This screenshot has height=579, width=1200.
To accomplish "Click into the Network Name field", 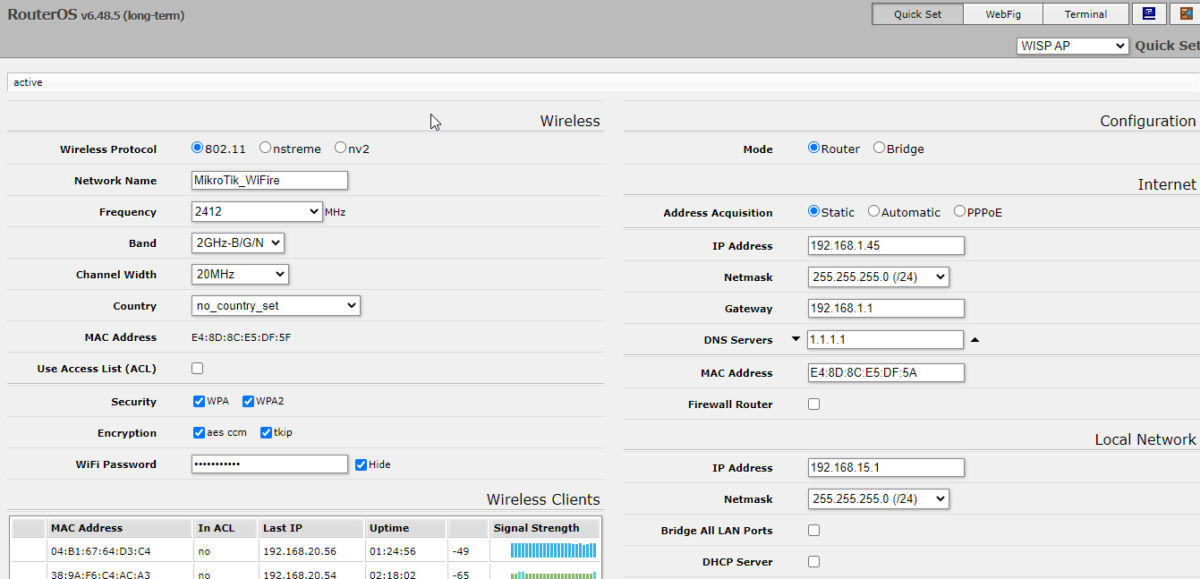I will (x=269, y=180).
